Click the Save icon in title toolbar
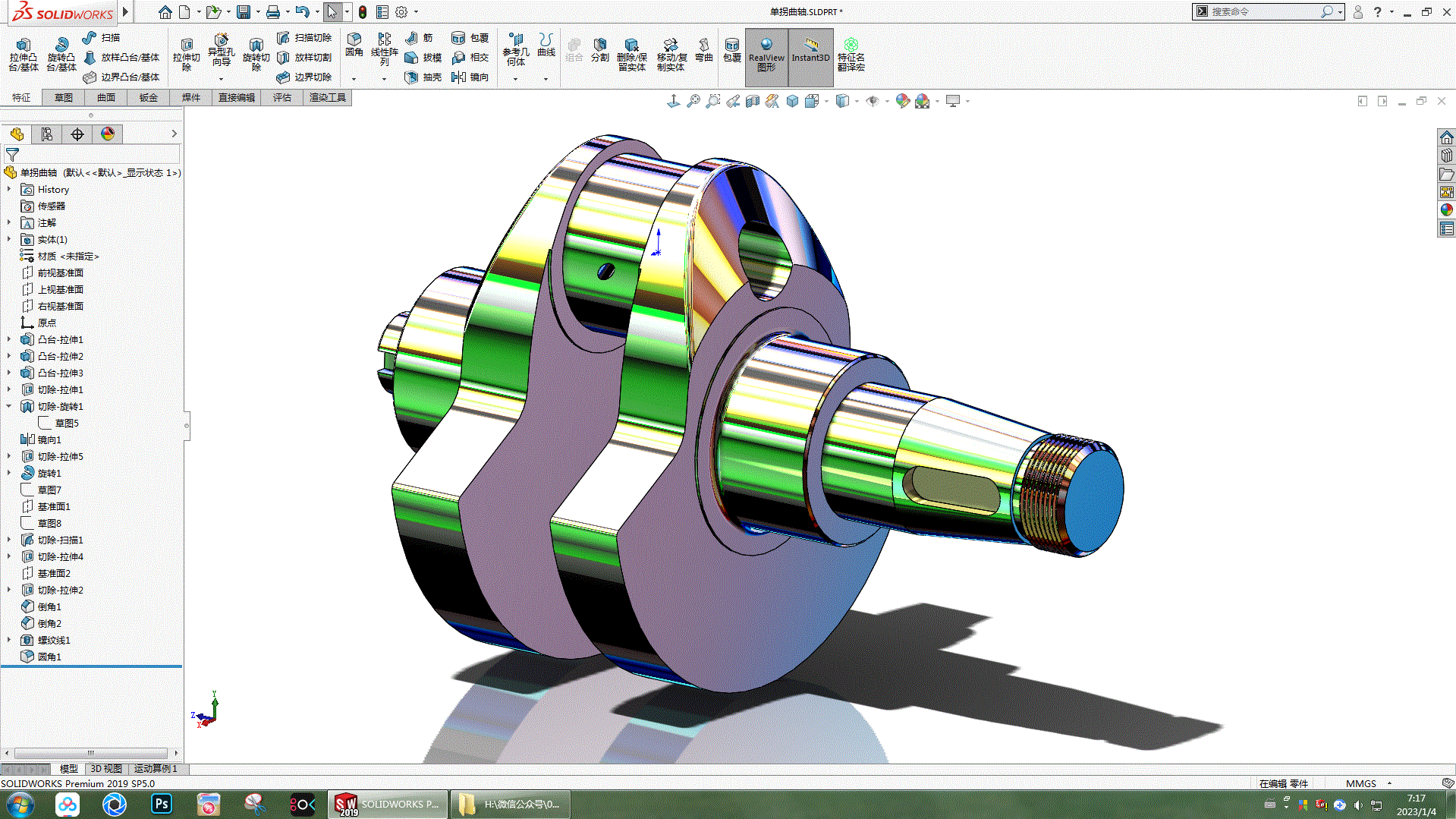 [x=244, y=12]
